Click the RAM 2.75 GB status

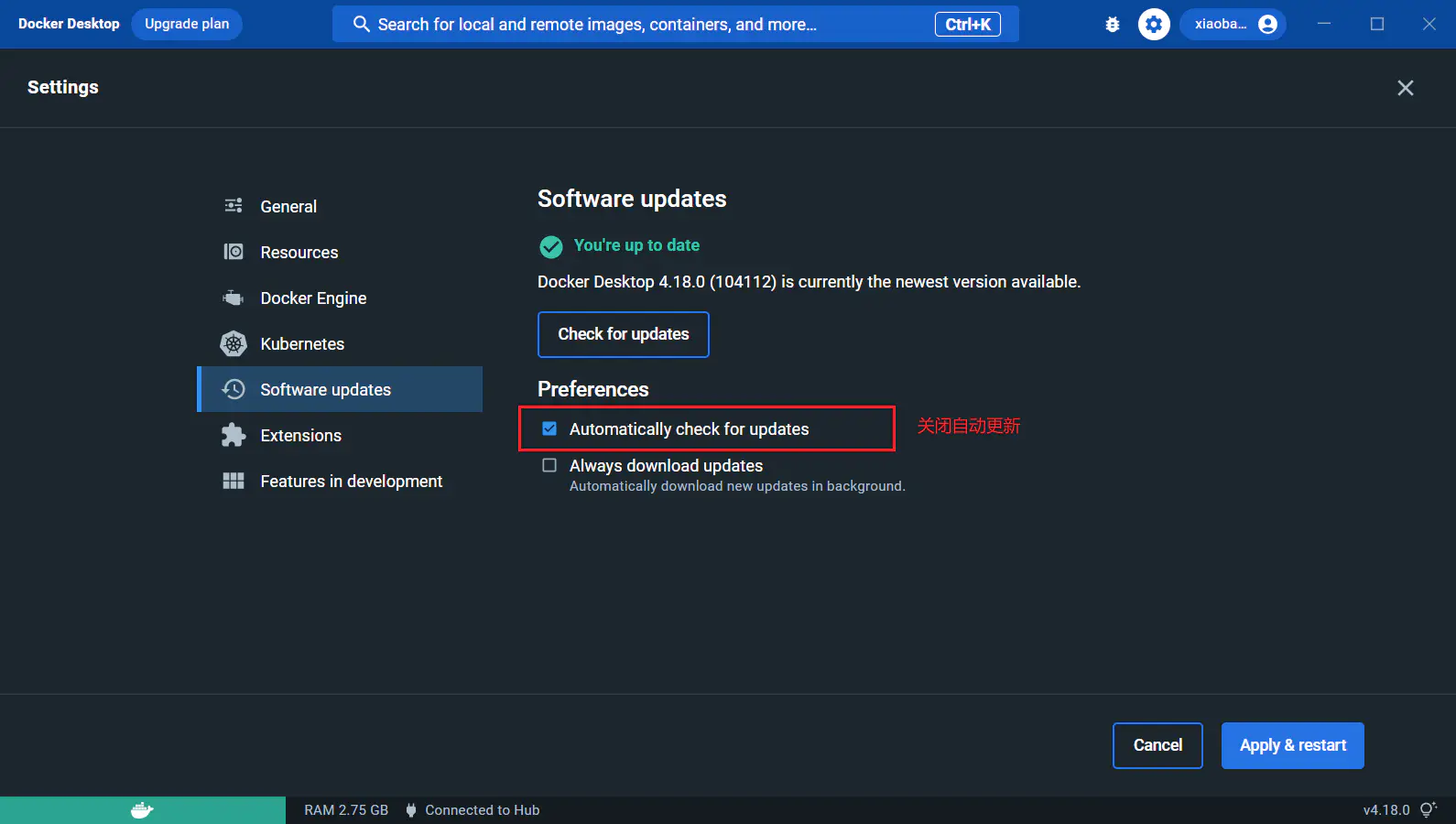point(346,810)
